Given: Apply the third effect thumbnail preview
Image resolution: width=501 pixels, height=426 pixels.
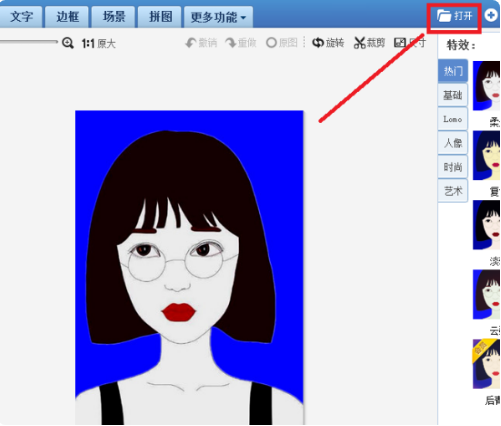Looking at the screenshot, I should click(x=486, y=225).
